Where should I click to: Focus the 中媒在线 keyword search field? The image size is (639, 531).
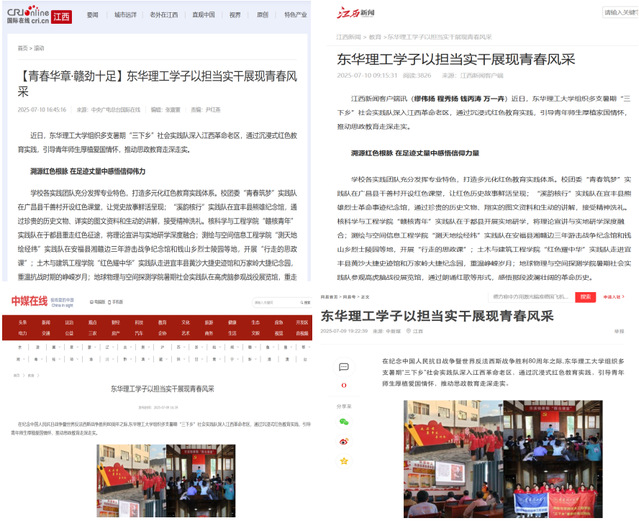(275, 302)
